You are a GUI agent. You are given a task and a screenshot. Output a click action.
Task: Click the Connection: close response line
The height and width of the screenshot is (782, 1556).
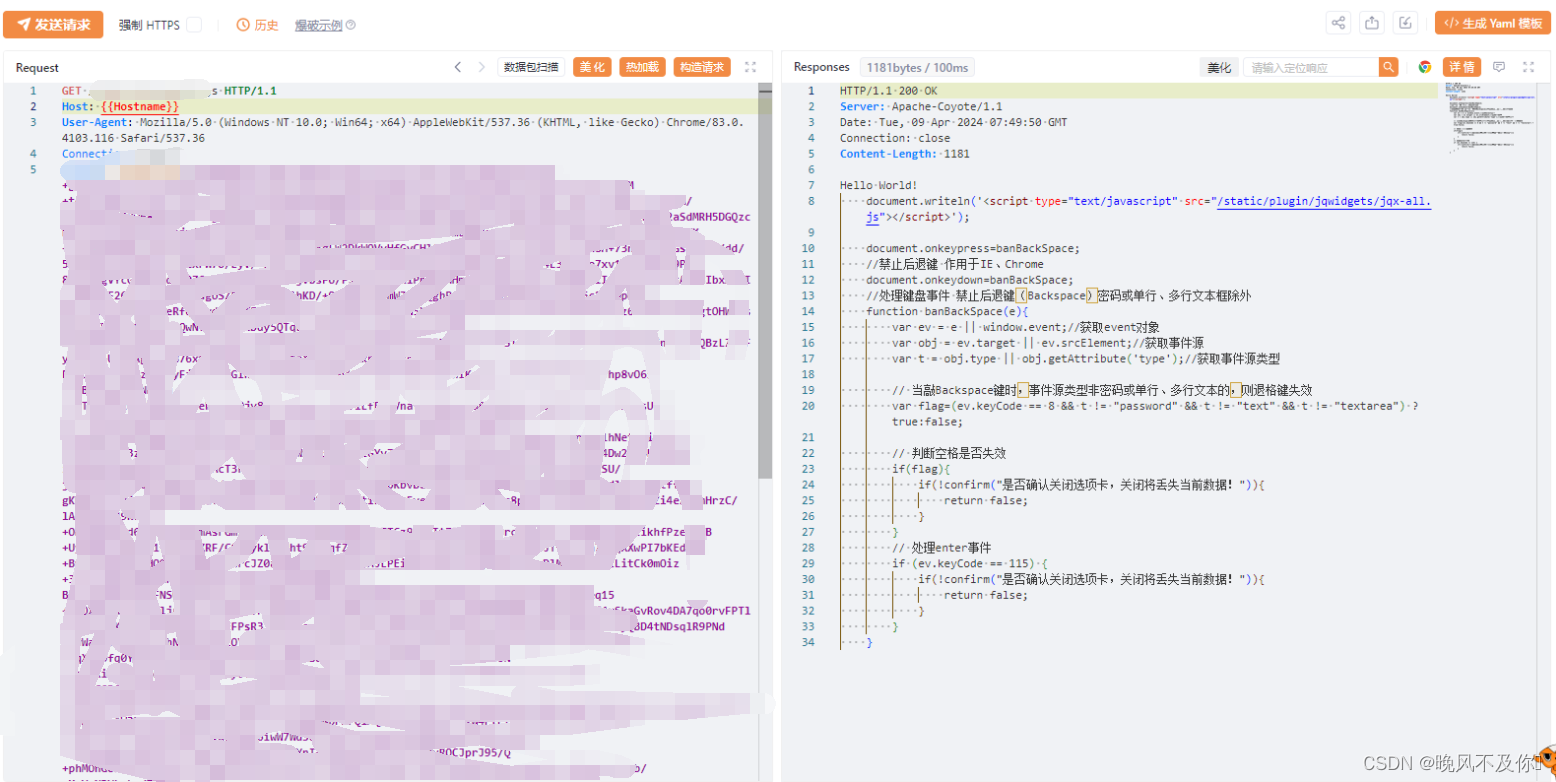[895, 138]
